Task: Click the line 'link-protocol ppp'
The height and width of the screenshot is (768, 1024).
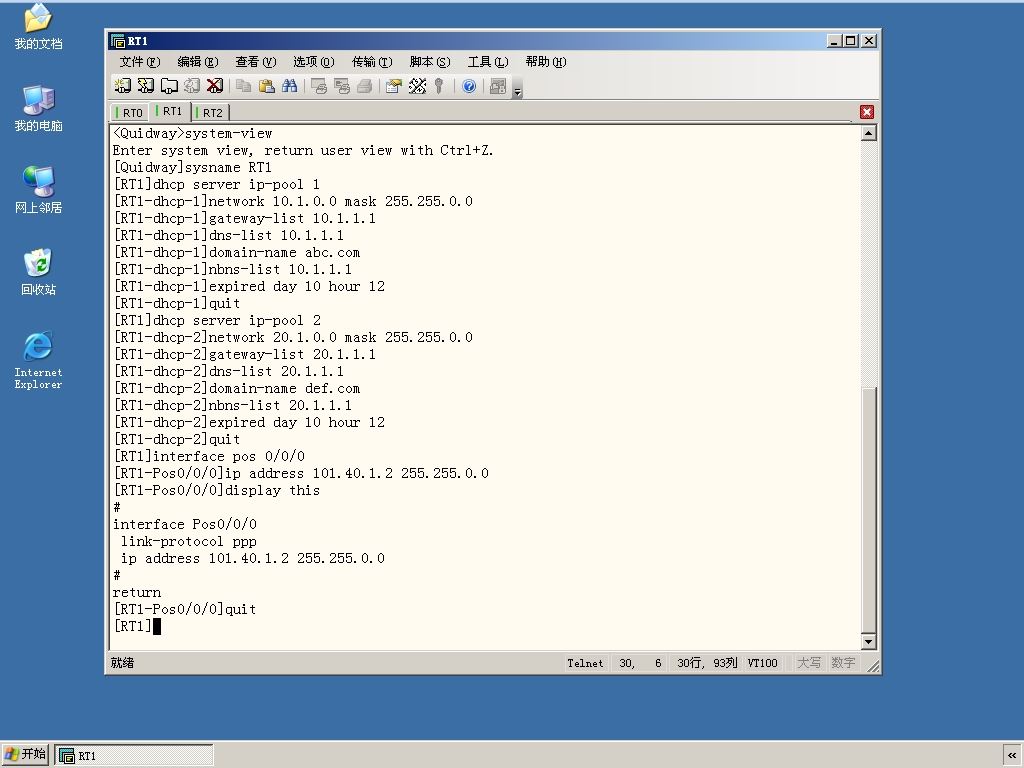Action: click(x=189, y=541)
